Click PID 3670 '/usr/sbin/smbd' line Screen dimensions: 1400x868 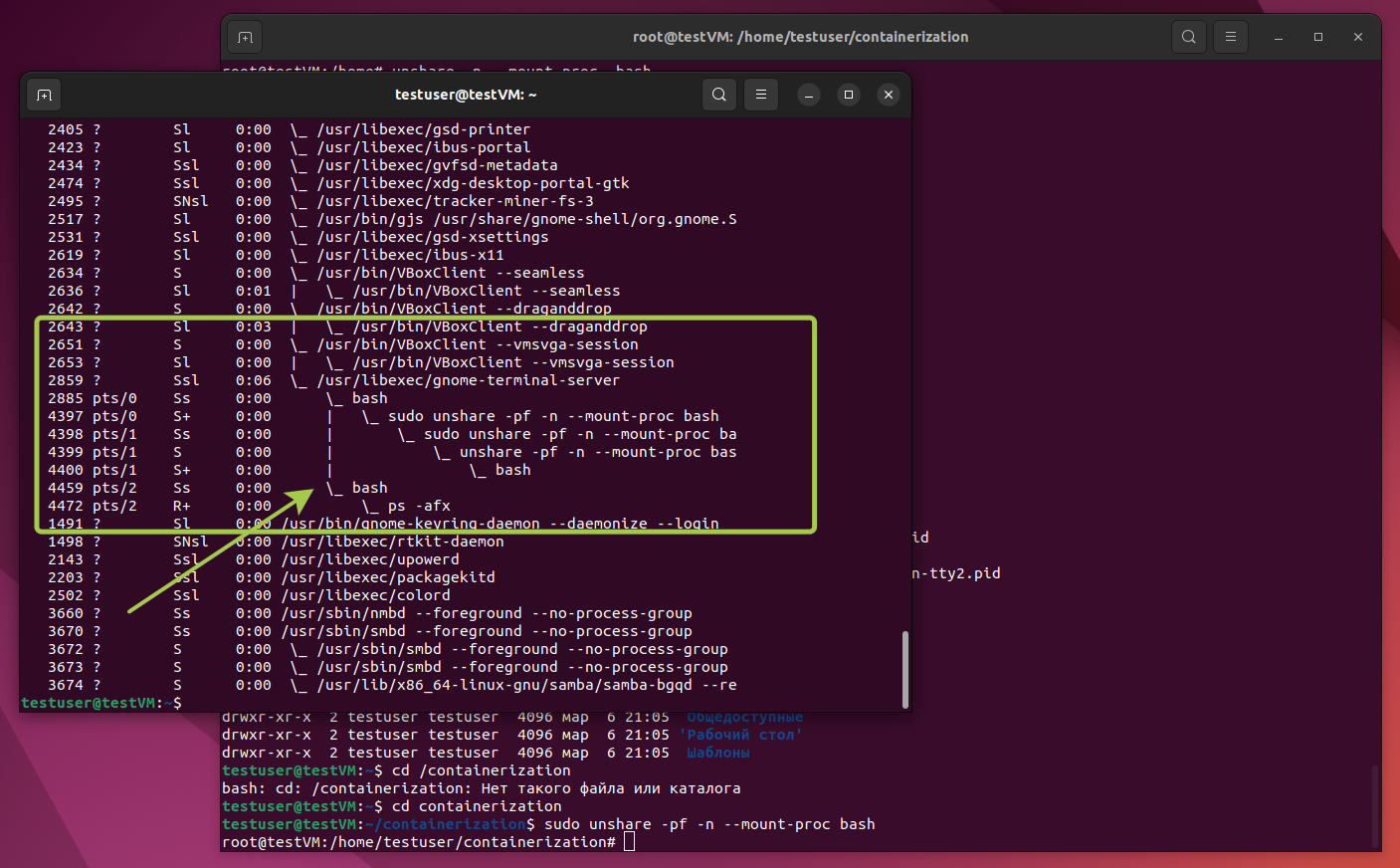pos(369,631)
